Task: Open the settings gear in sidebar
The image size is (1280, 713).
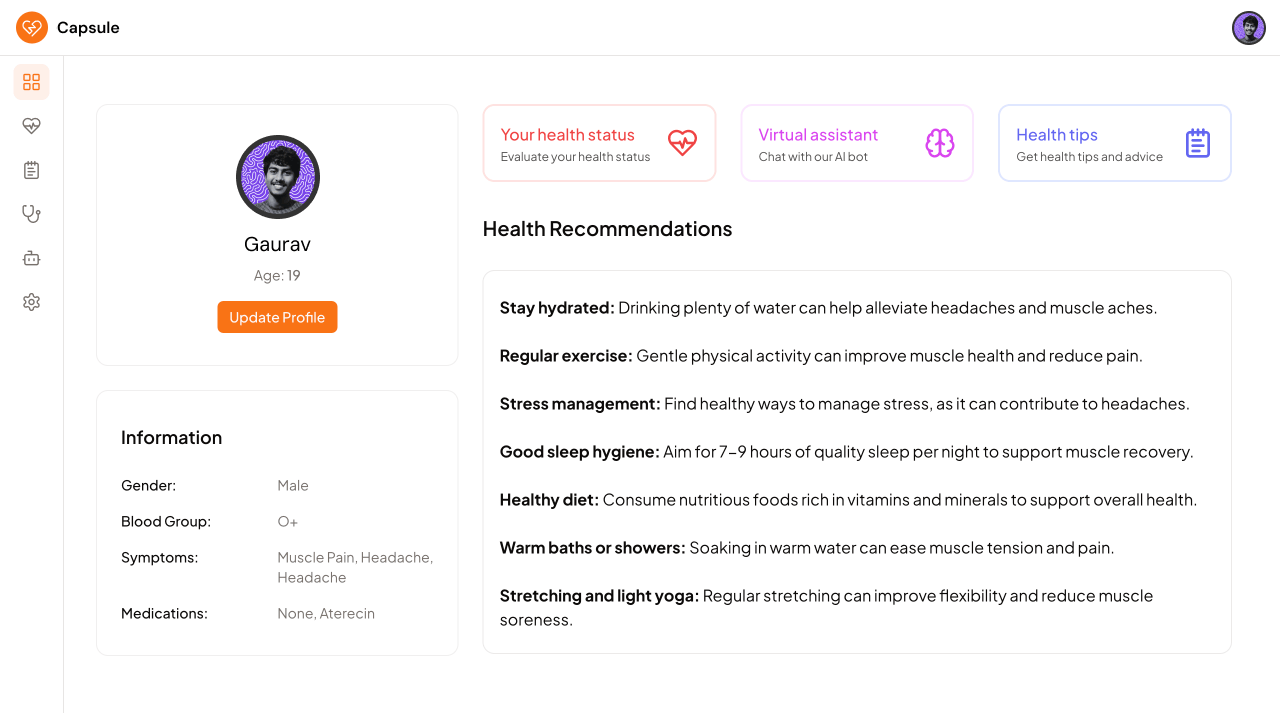Action: click(x=31, y=302)
